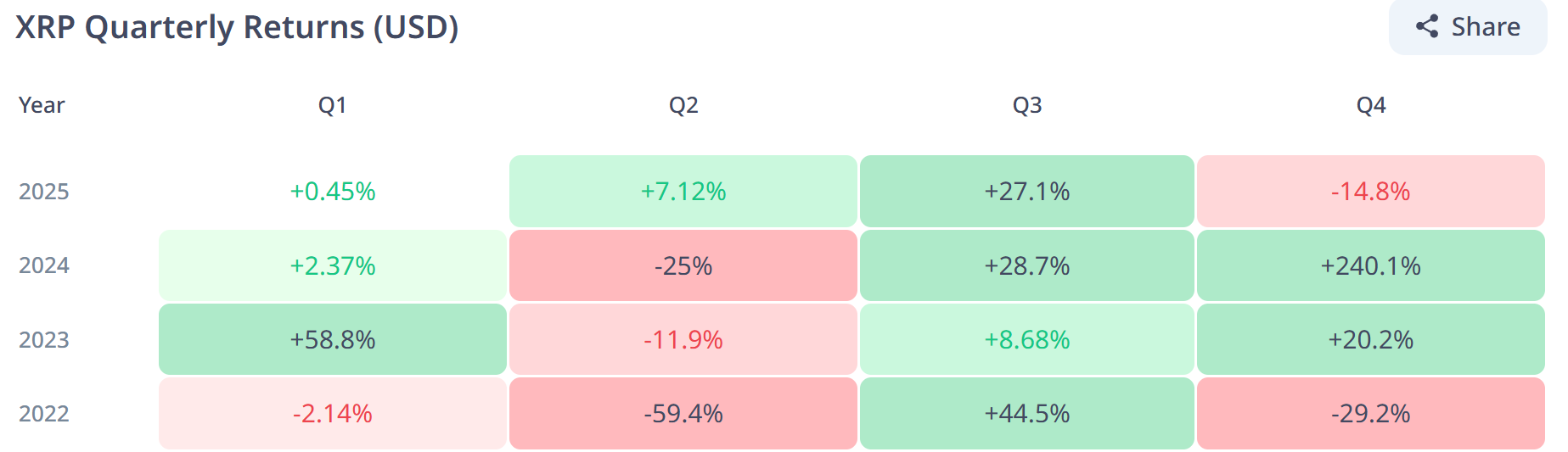This screenshot has height=452, width=1568.
Task: Click the +44.5% cell for Q3 2022
Action: 1027,414
